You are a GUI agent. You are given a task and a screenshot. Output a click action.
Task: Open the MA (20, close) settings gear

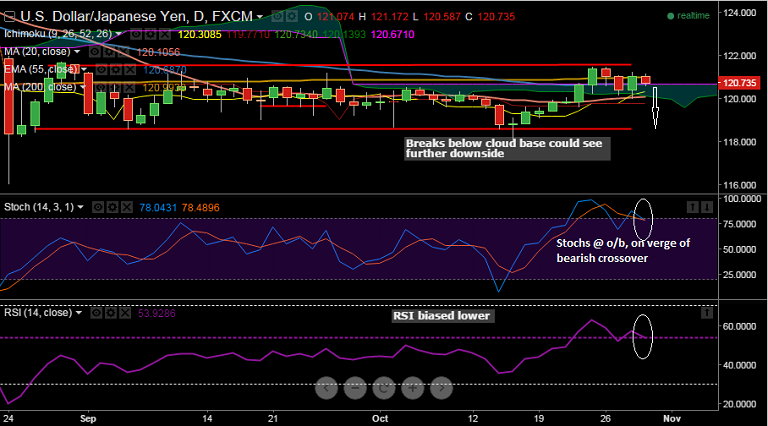pos(109,52)
